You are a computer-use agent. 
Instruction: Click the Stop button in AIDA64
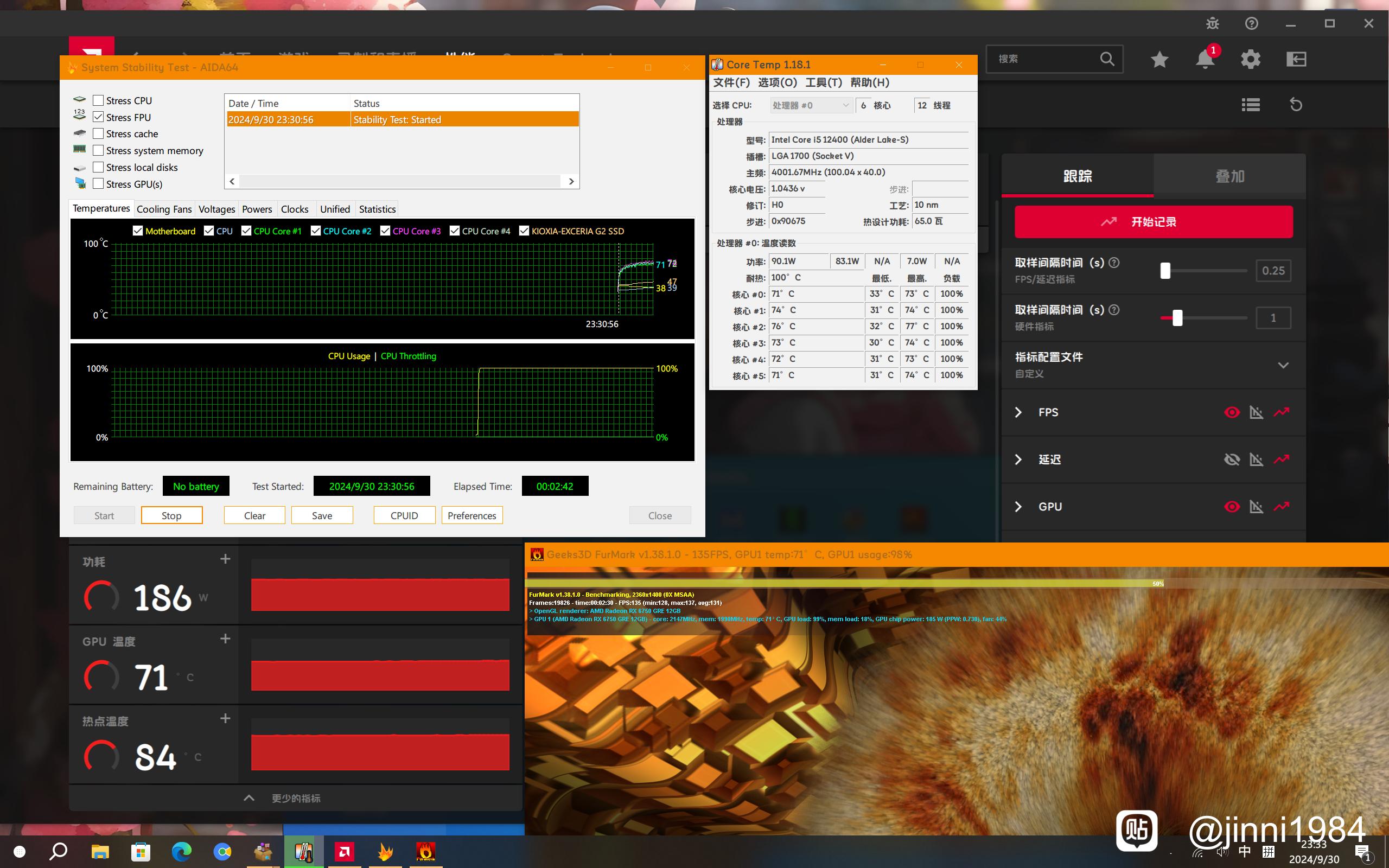point(171,515)
